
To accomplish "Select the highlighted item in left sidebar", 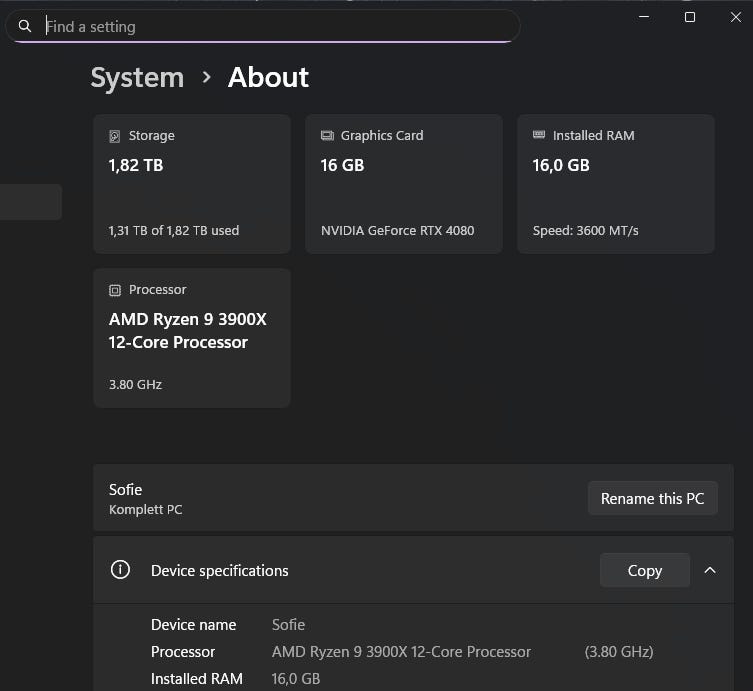I will tap(30, 202).
